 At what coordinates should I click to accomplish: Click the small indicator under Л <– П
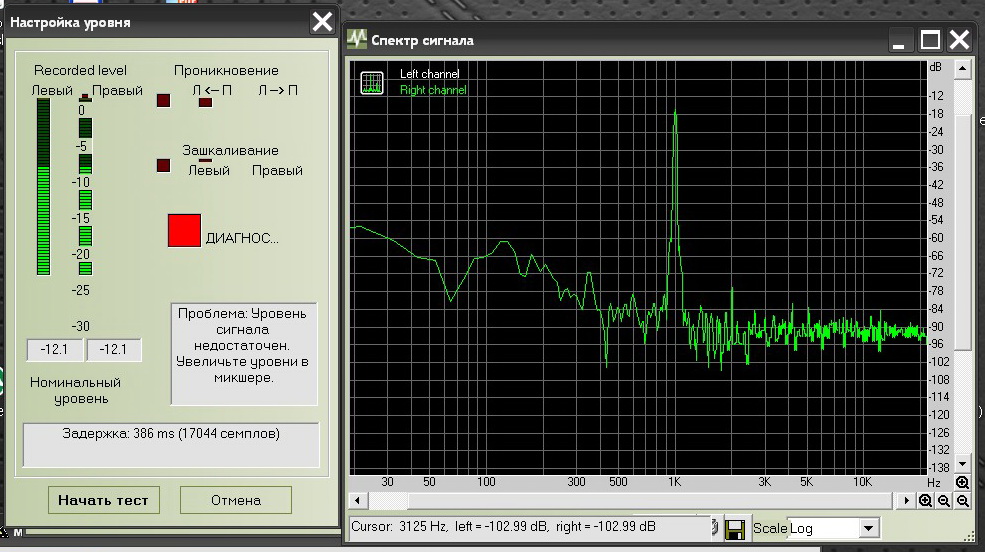[x=205, y=102]
